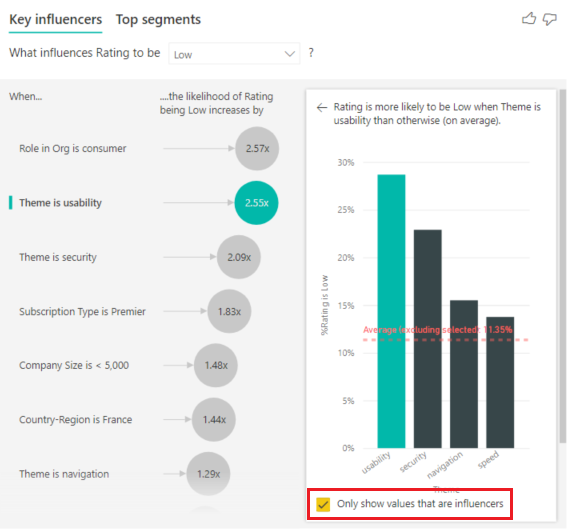
Task: Click the 'usability' axis label
Action: click(x=376, y=462)
